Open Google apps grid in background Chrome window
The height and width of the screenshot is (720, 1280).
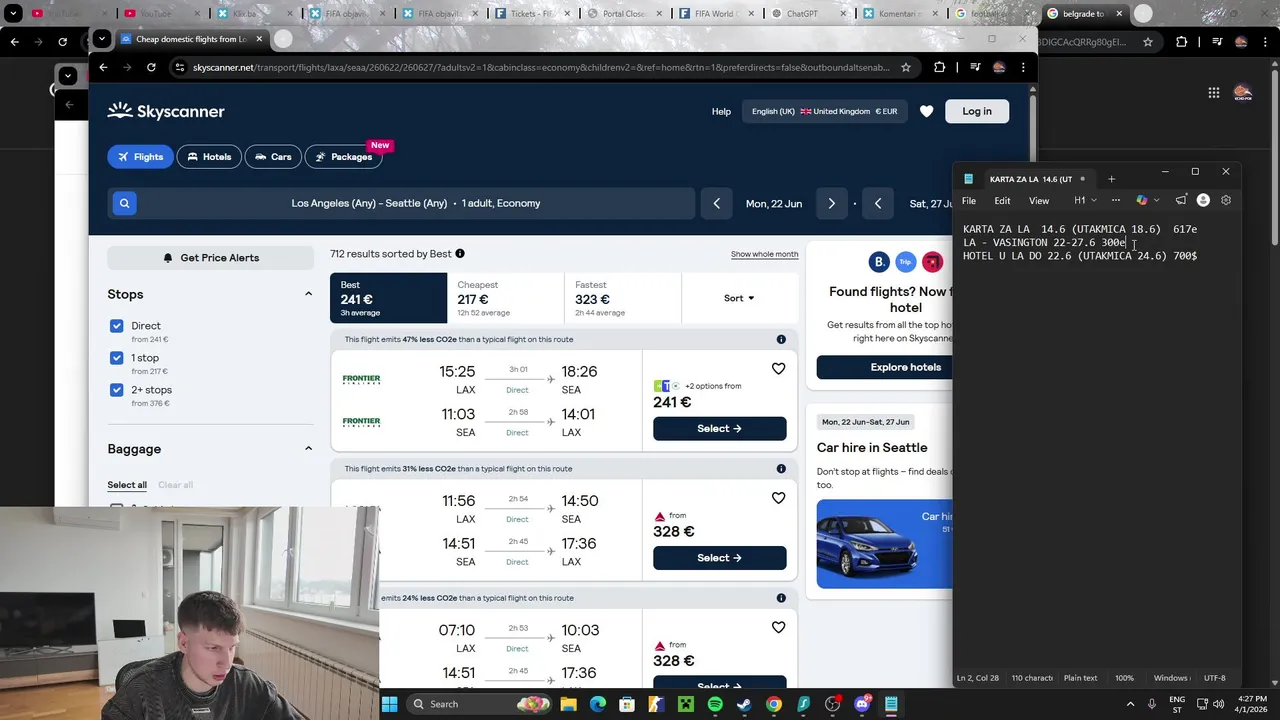1213,93
